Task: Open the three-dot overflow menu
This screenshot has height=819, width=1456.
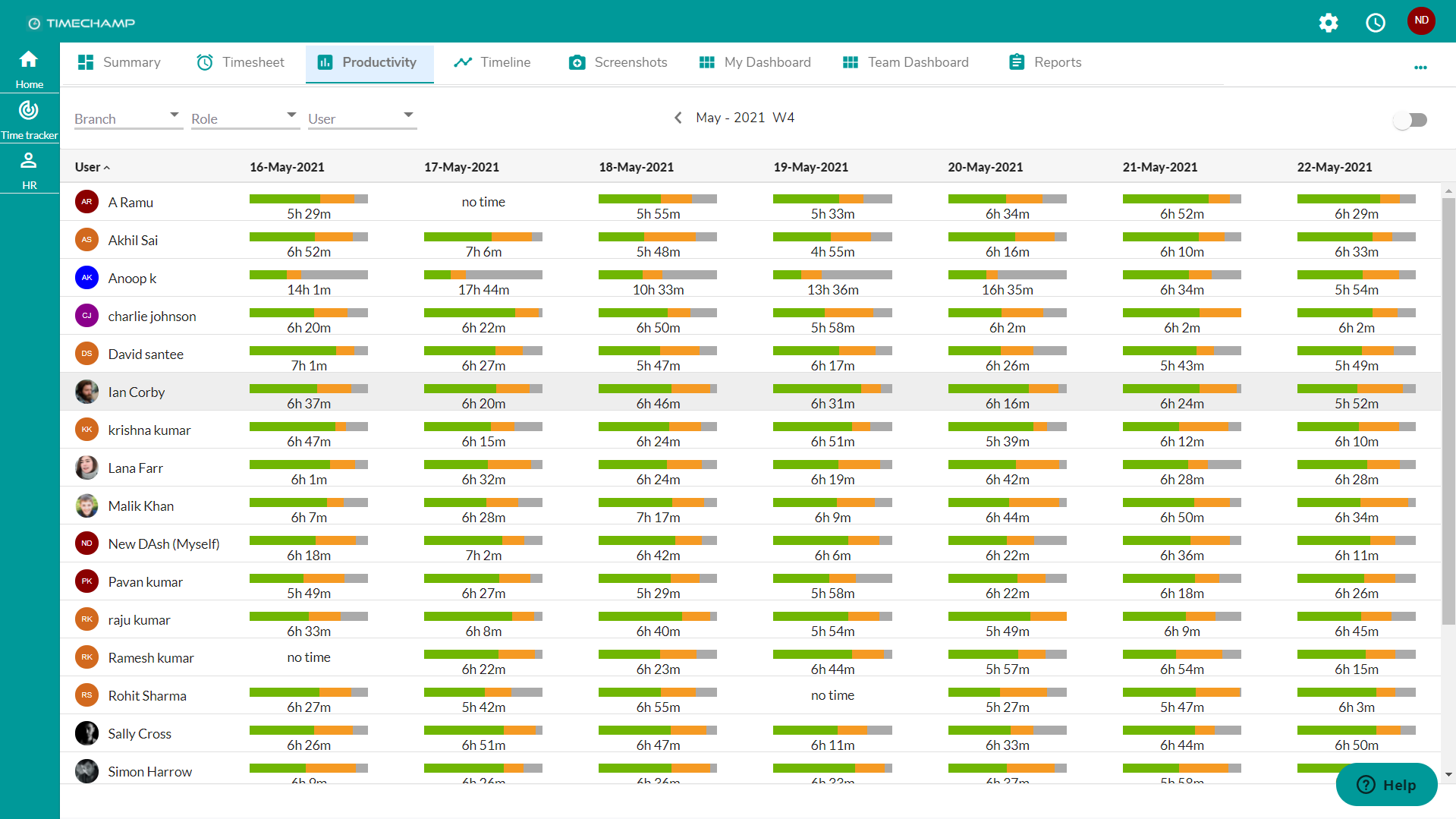Action: click(1420, 68)
